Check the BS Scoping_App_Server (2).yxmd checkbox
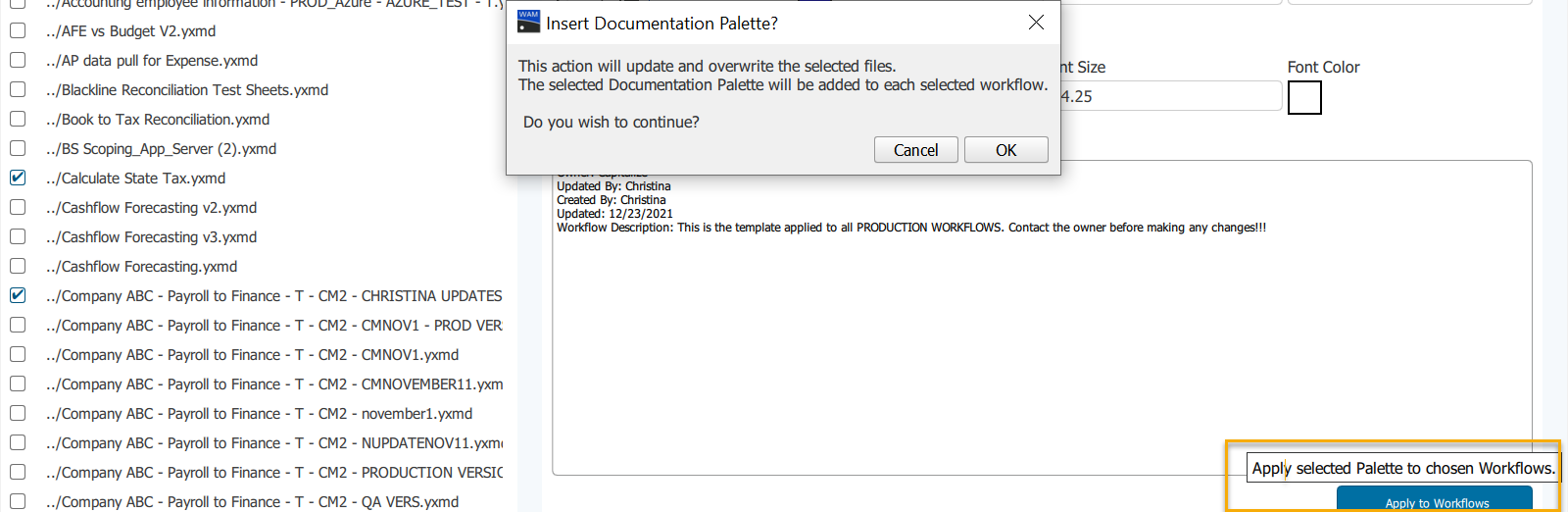 18,148
